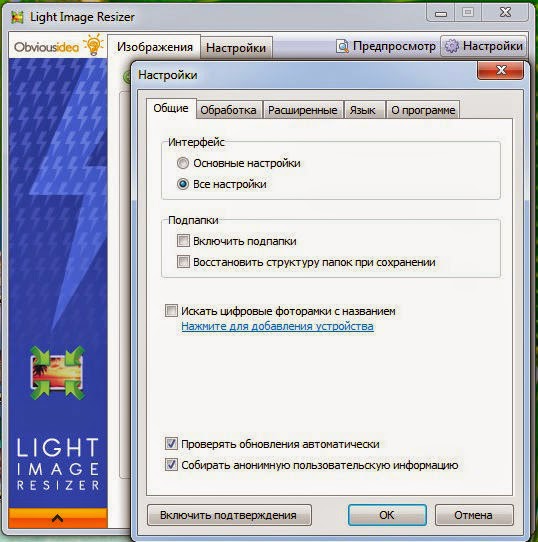Click the Включить подтверждения button
Screen dimensions: 538x542
(x=229, y=515)
